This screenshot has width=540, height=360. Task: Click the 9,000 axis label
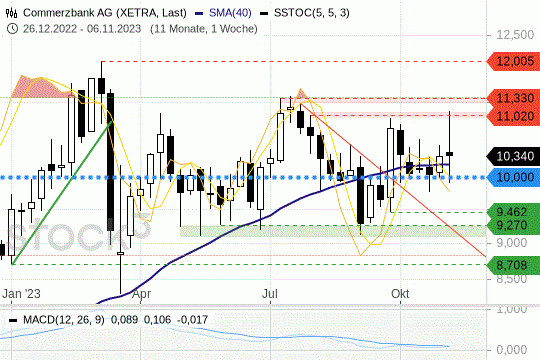pos(511,243)
